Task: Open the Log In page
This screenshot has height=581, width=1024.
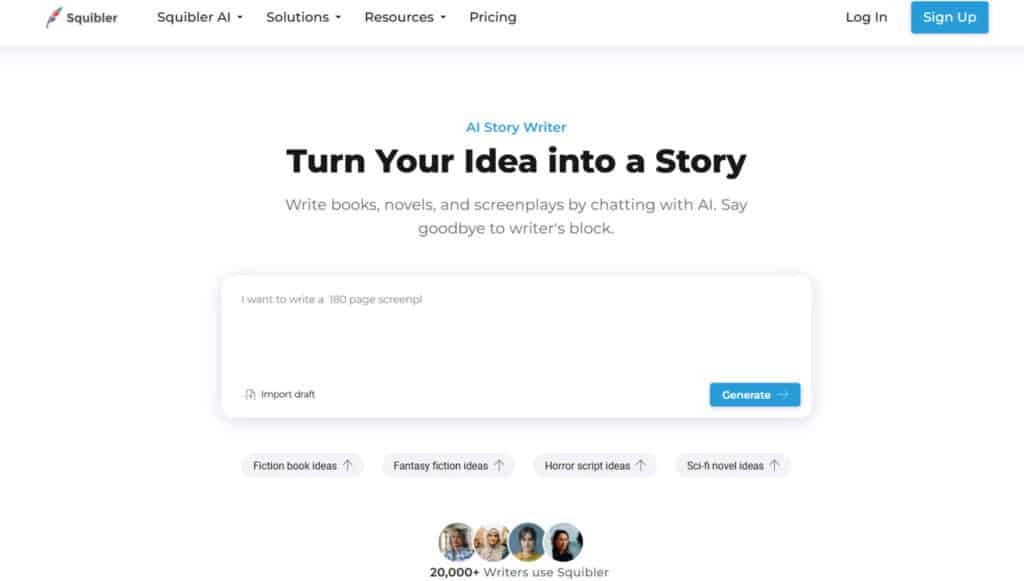Action: (866, 17)
